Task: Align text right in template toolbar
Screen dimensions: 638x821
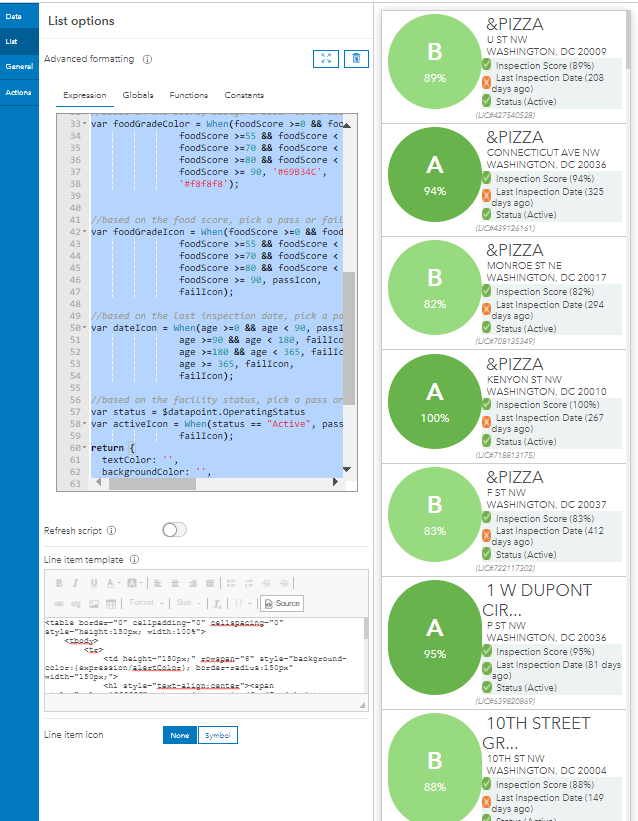Action: (193, 583)
